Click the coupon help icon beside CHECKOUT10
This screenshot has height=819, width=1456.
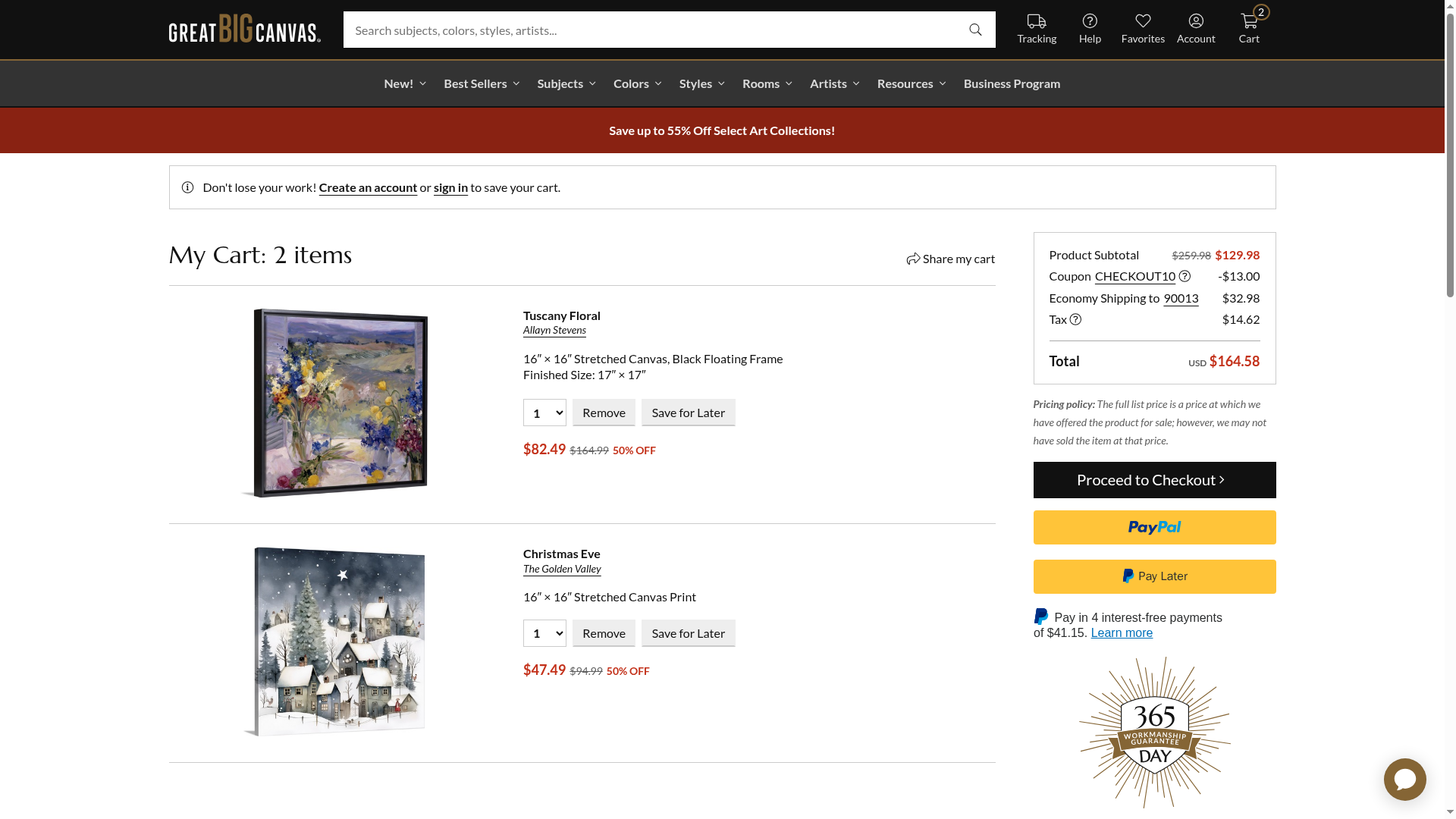[x=1185, y=276]
